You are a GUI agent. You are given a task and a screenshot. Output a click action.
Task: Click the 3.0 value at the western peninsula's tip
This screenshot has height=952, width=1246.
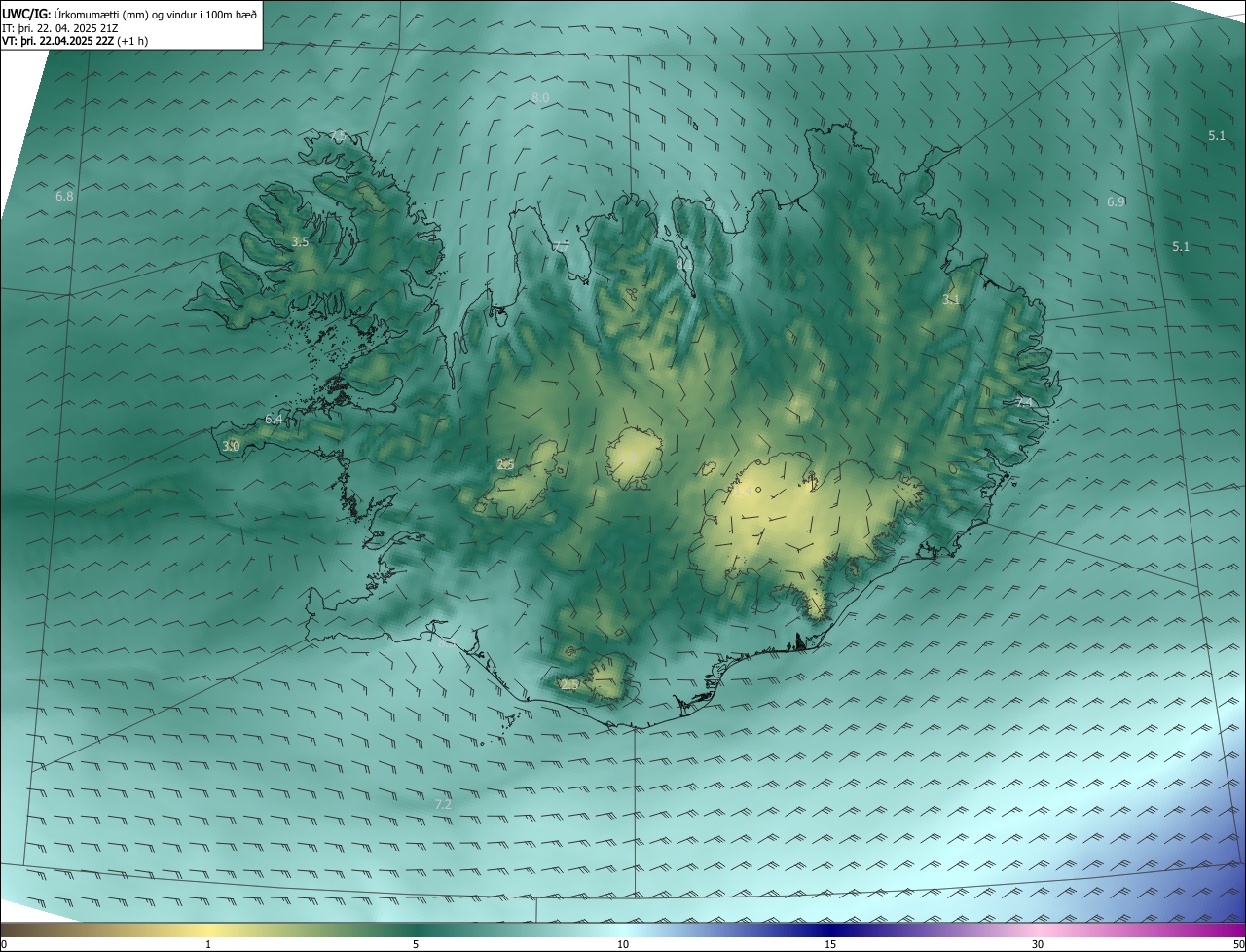click(231, 446)
